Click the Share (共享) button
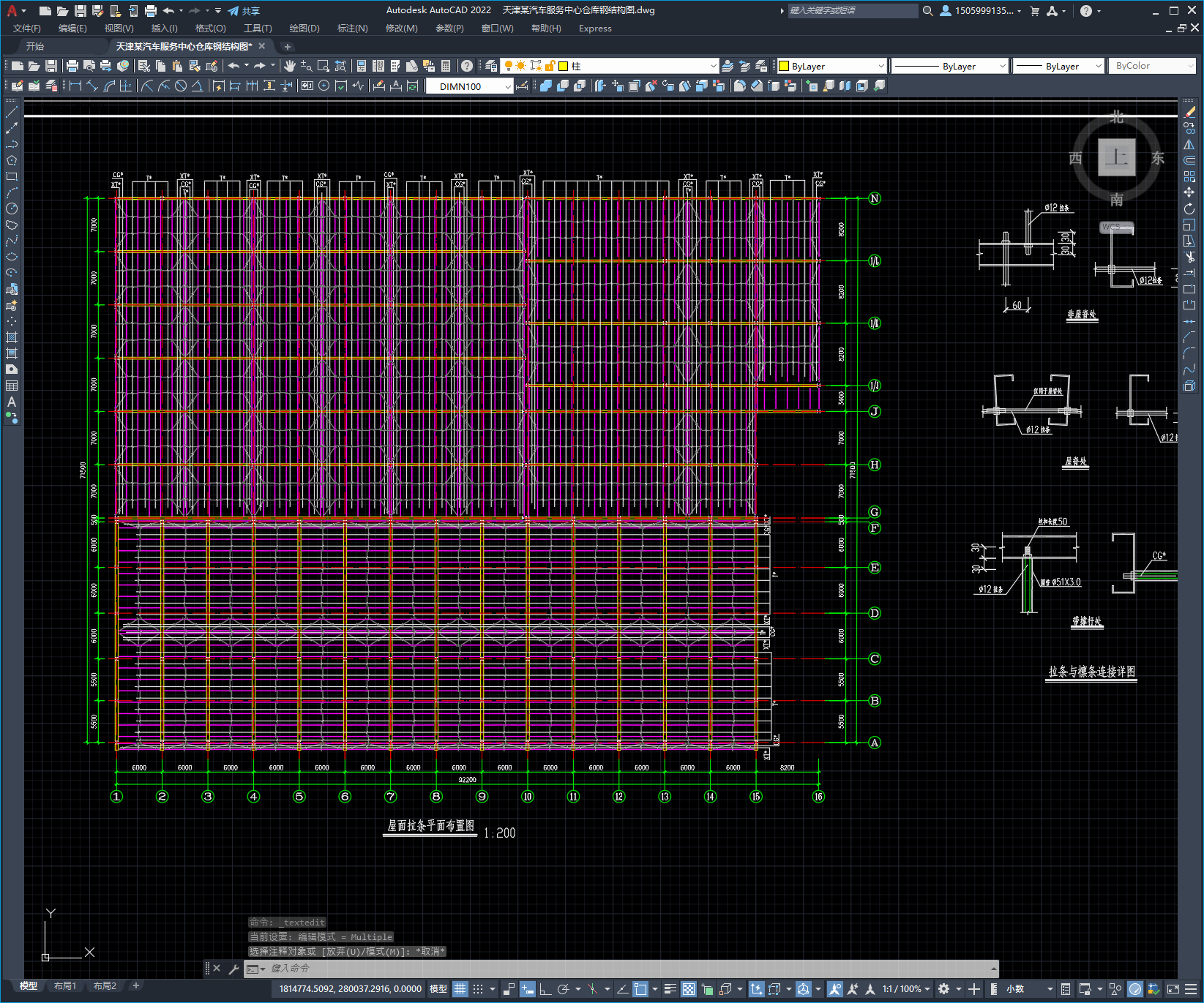This screenshot has height=1003, width=1204. (244, 11)
